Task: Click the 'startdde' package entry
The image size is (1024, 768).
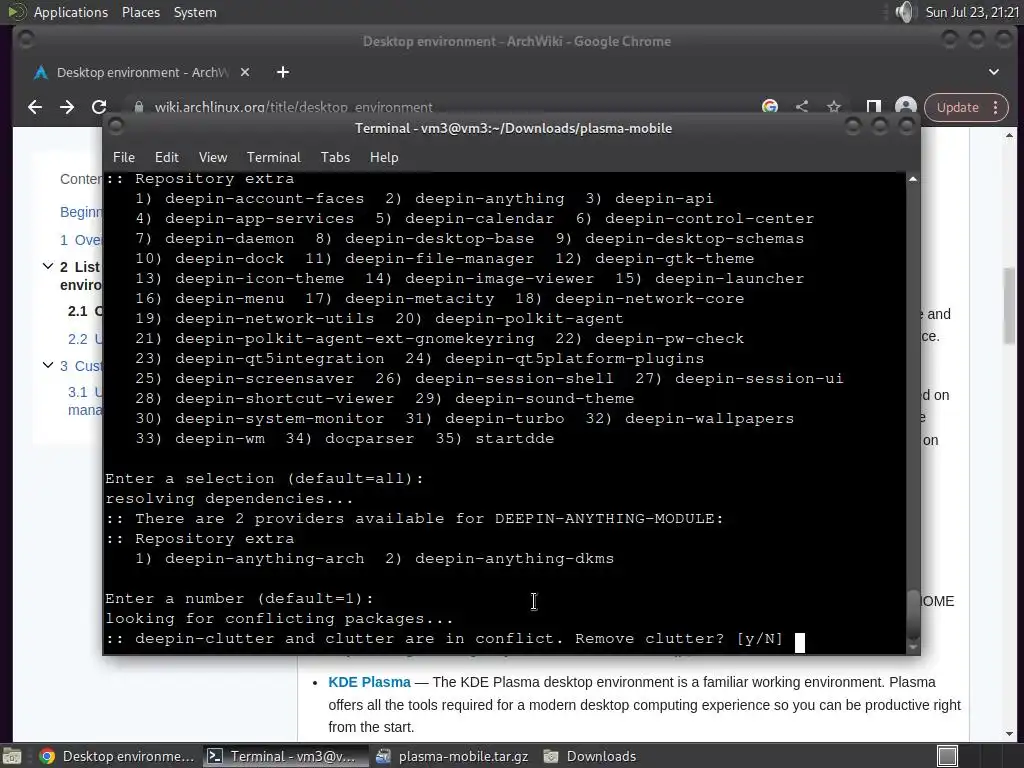Action: [515, 439]
